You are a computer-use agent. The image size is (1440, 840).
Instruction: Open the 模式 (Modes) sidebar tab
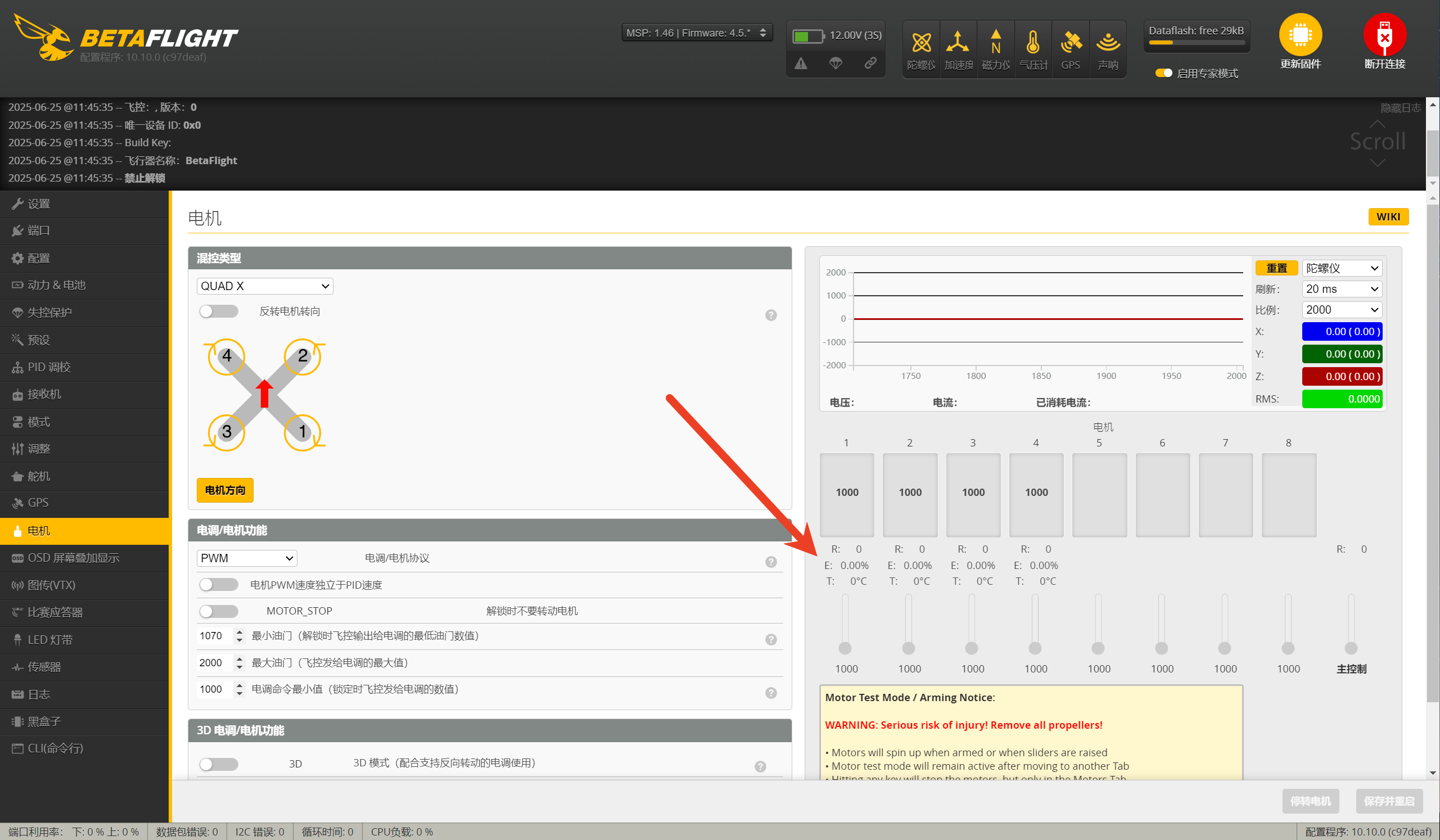(x=84, y=422)
